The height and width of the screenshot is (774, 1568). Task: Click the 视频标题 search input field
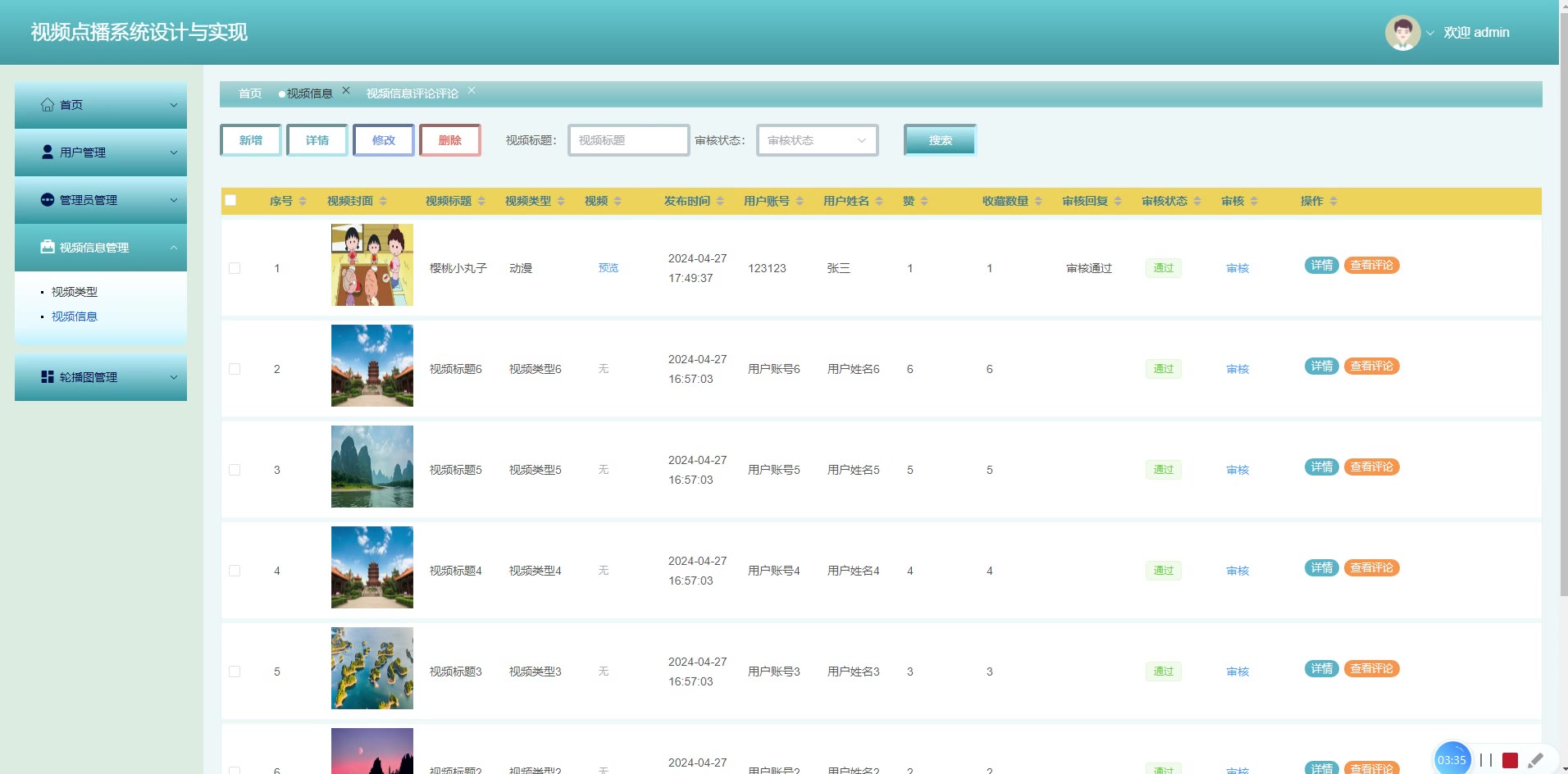pyautogui.click(x=629, y=140)
